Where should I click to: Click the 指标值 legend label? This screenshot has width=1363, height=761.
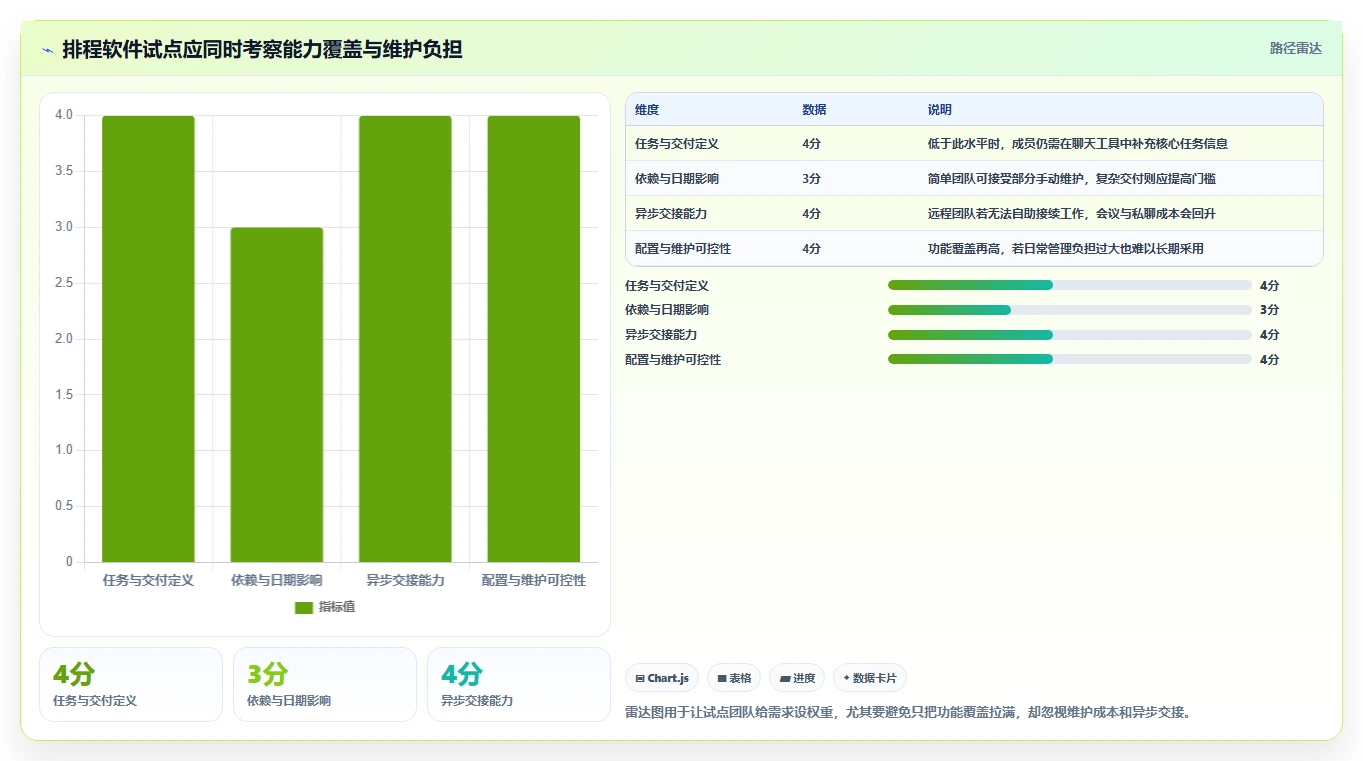(337, 608)
